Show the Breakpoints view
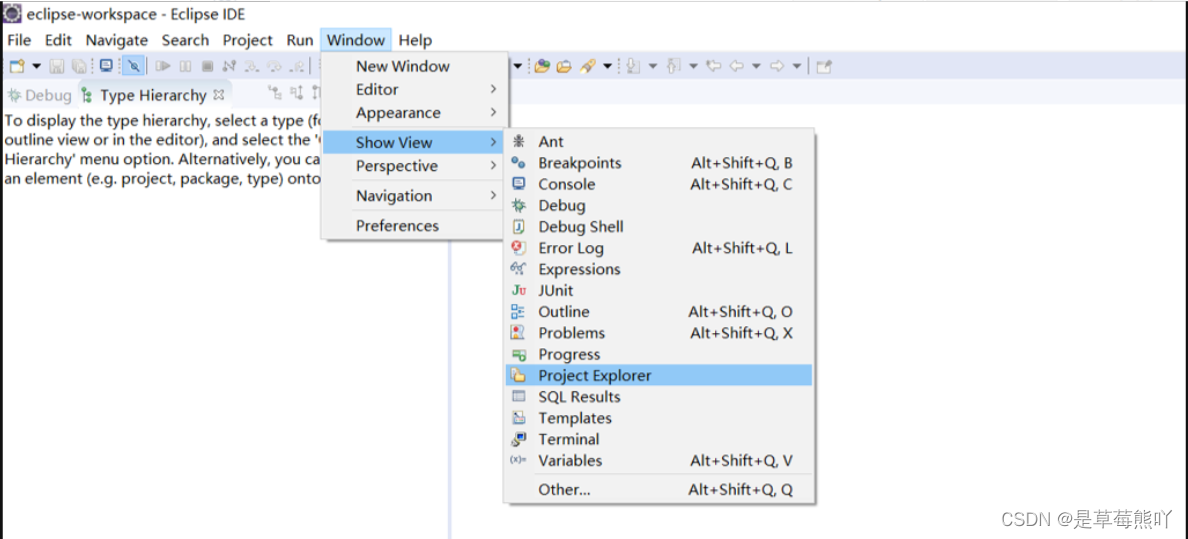This screenshot has width=1188, height=539. pyautogui.click(x=659, y=163)
